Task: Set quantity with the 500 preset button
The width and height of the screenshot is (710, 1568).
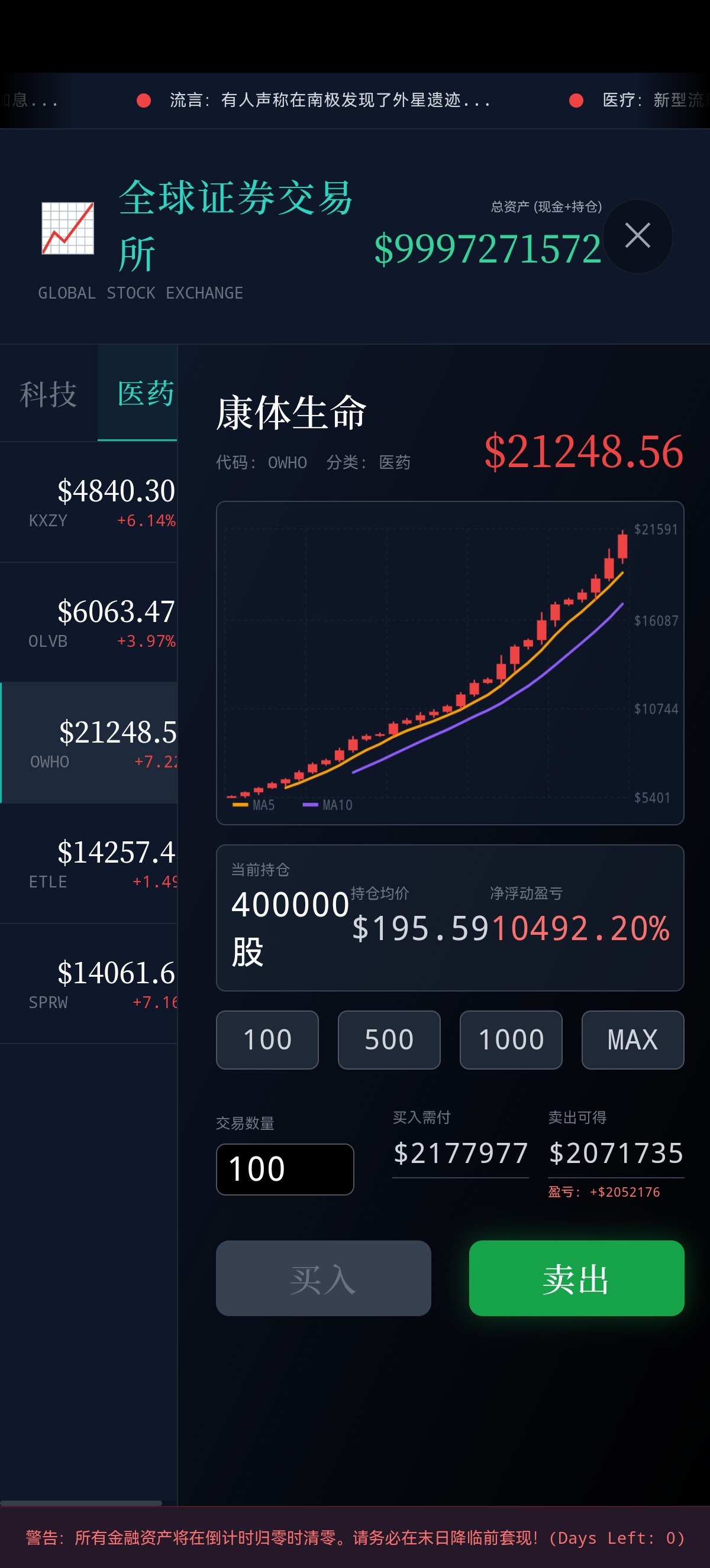Action: 389,1039
